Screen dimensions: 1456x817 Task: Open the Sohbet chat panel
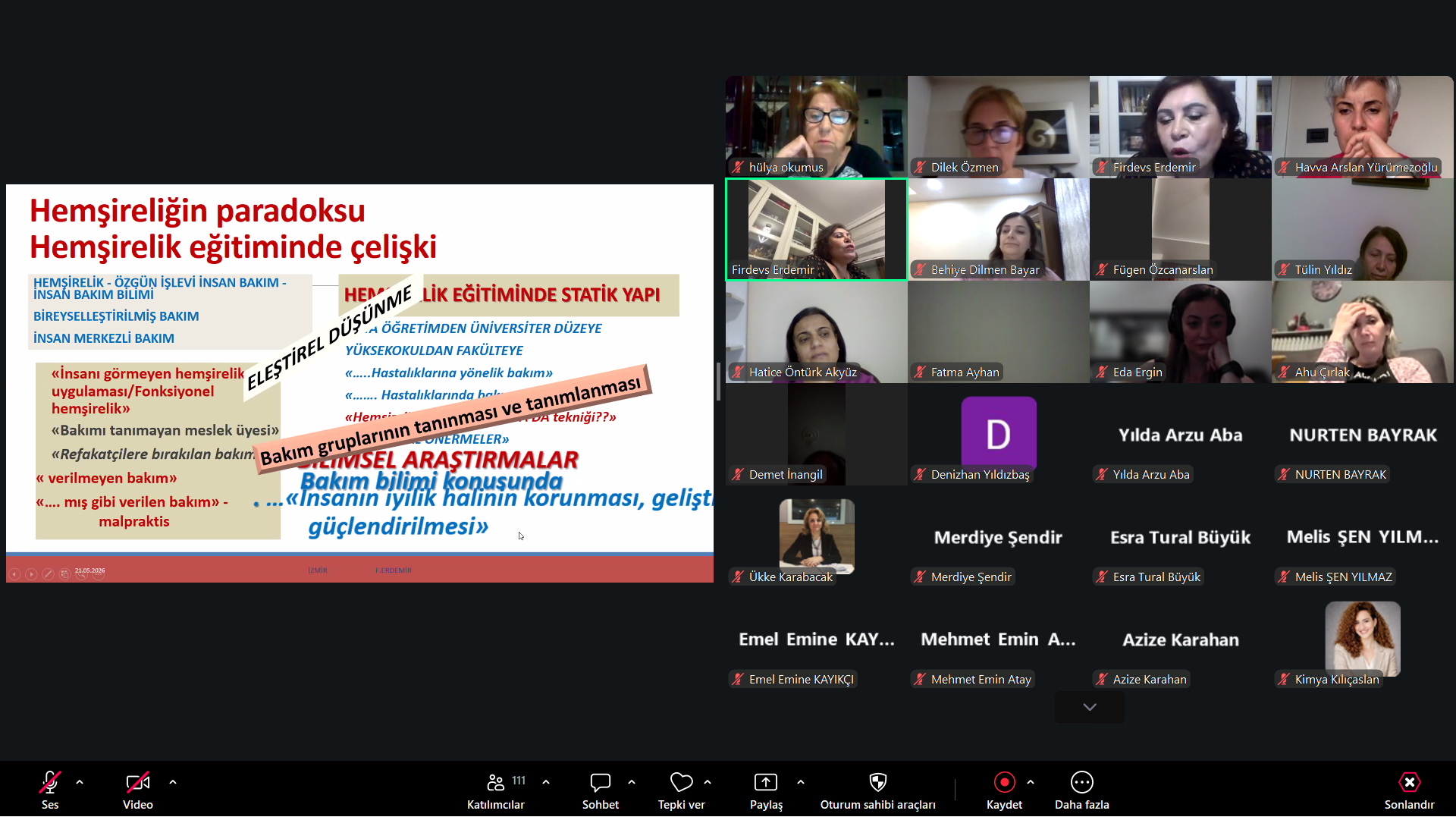[601, 790]
